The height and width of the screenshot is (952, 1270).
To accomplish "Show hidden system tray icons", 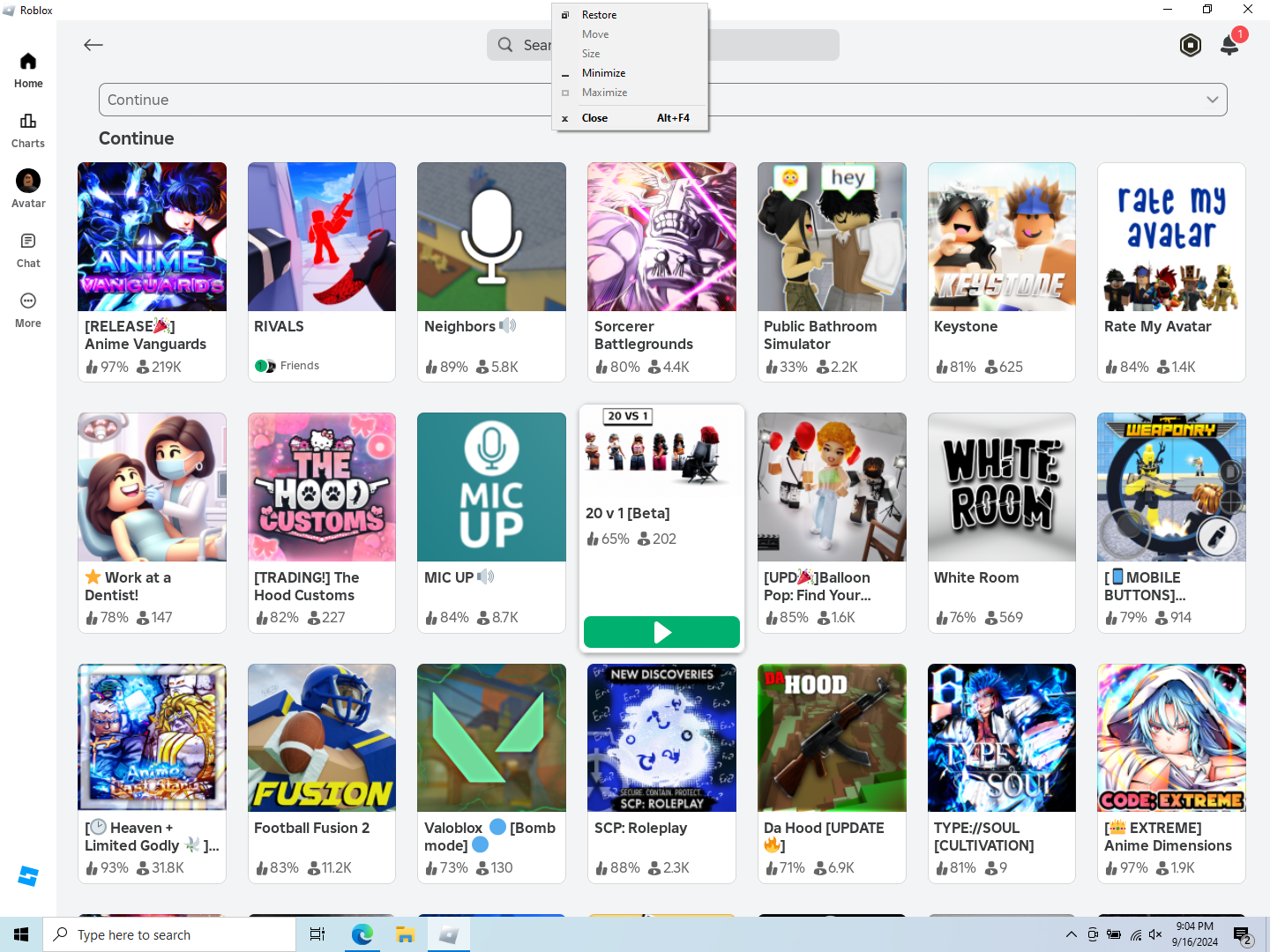I will pyautogui.click(x=1071, y=934).
